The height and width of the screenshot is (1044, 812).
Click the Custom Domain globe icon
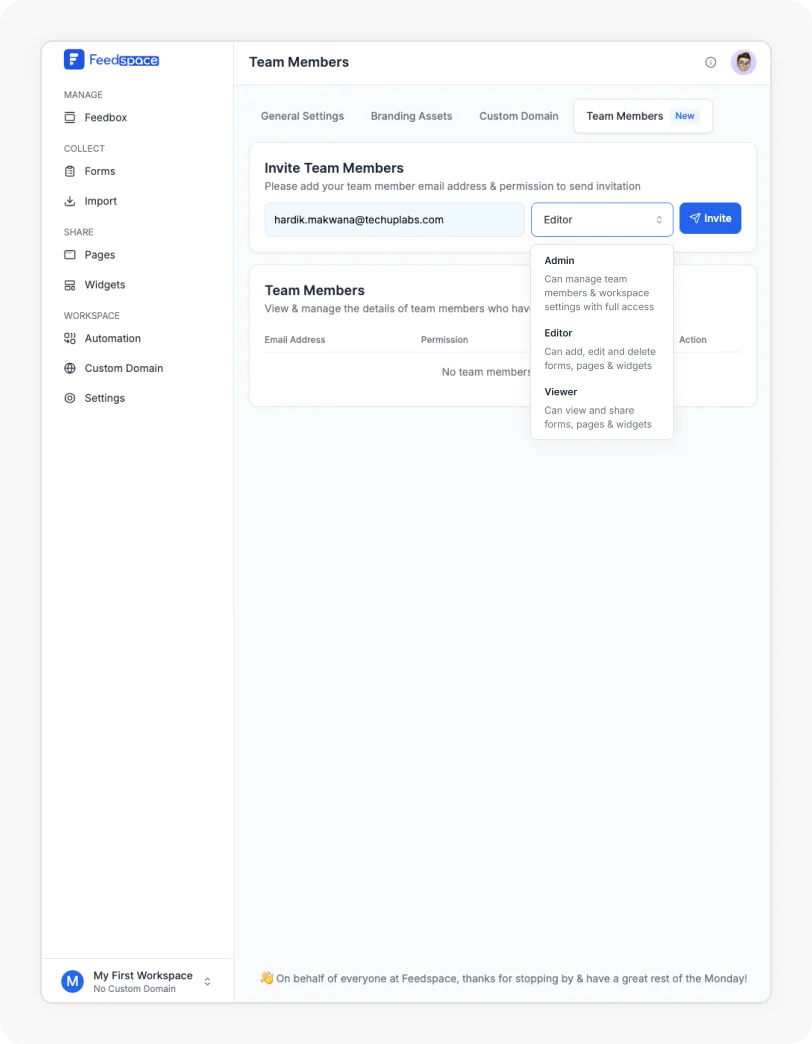(69, 368)
